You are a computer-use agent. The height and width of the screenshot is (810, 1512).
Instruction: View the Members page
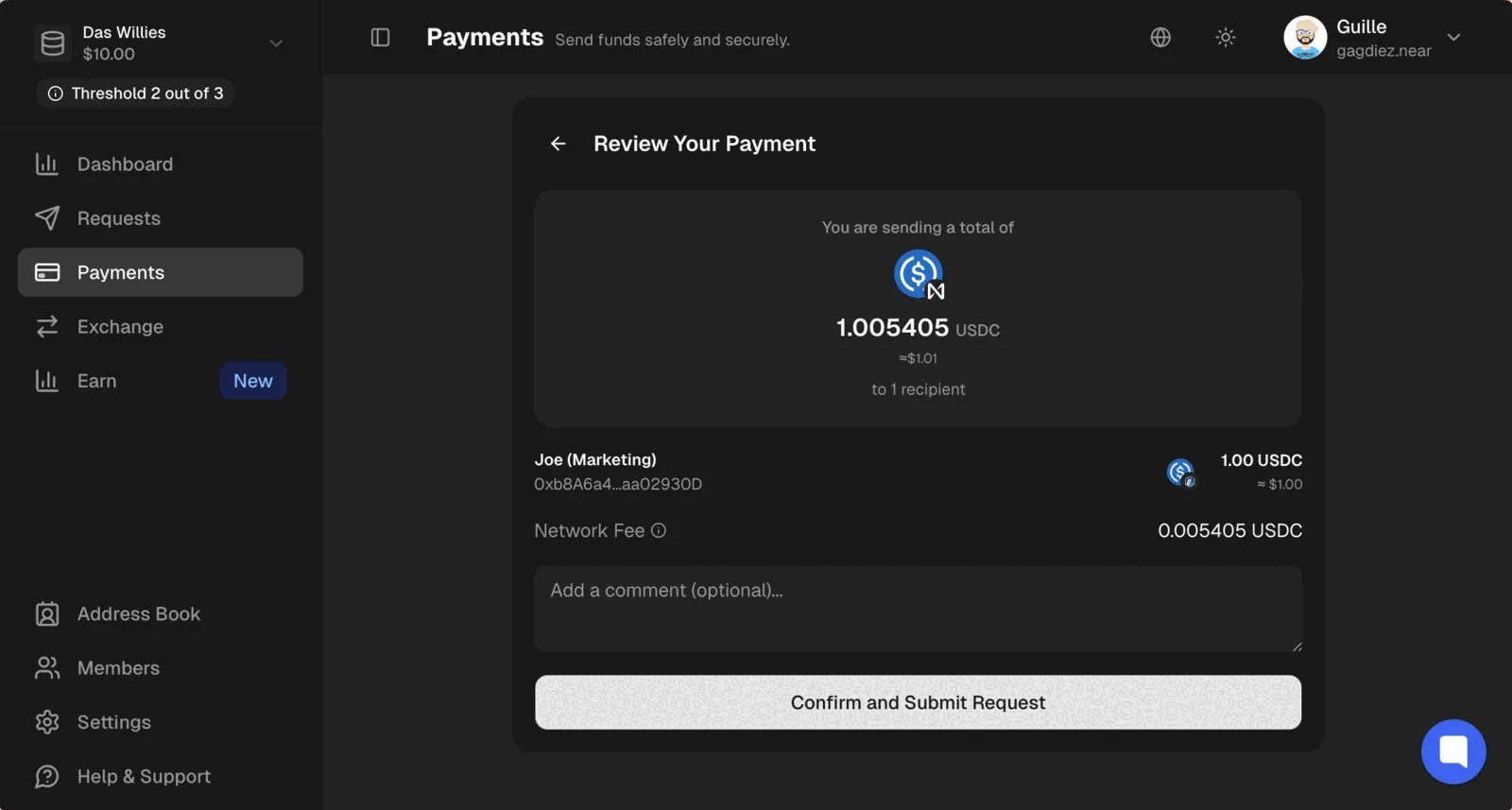pyautogui.click(x=161, y=668)
